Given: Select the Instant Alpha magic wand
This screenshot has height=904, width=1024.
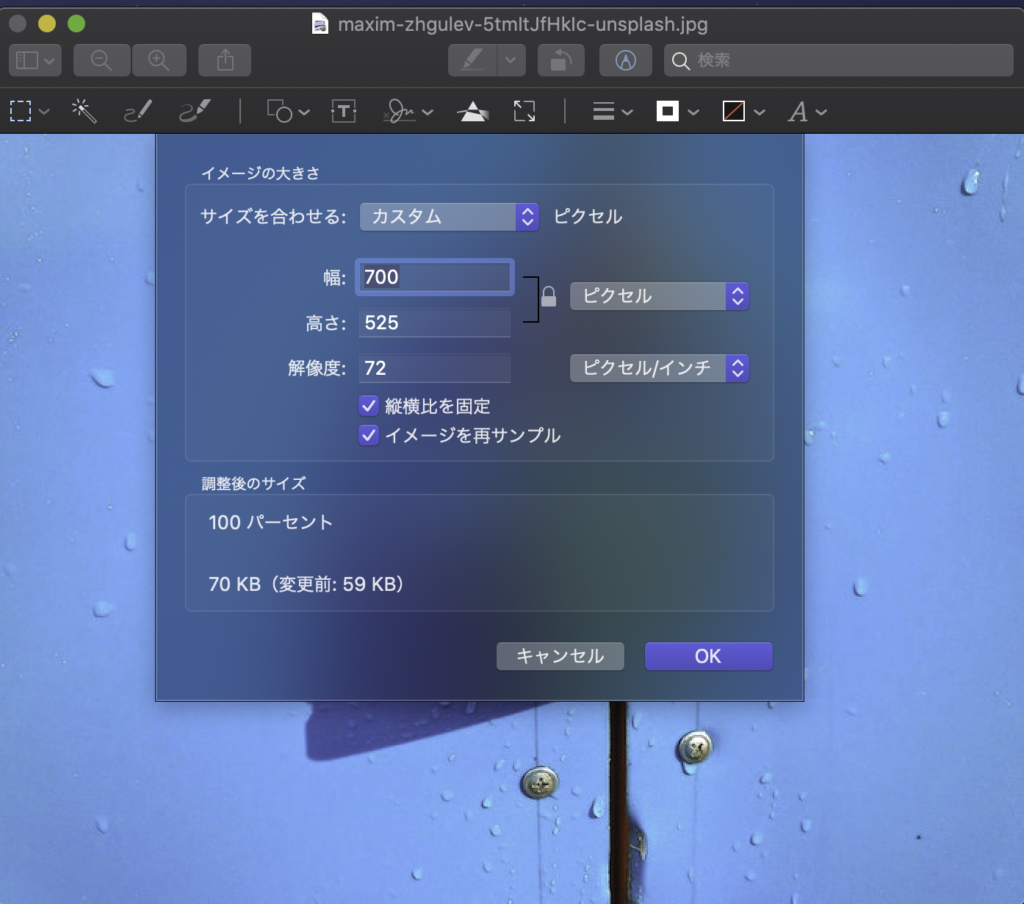Looking at the screenshot, I should (84, 111).
